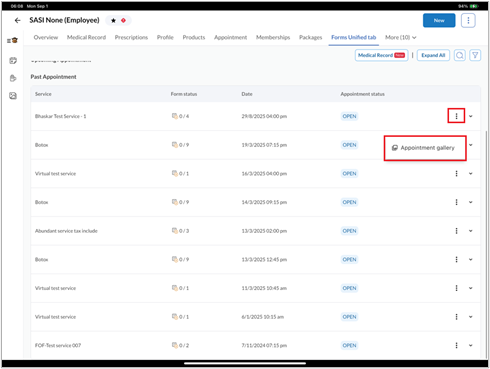Expand the Botox 19/3/2025 row chevron
This screenshot has width=490, height=369.
(x=471, y=145)
